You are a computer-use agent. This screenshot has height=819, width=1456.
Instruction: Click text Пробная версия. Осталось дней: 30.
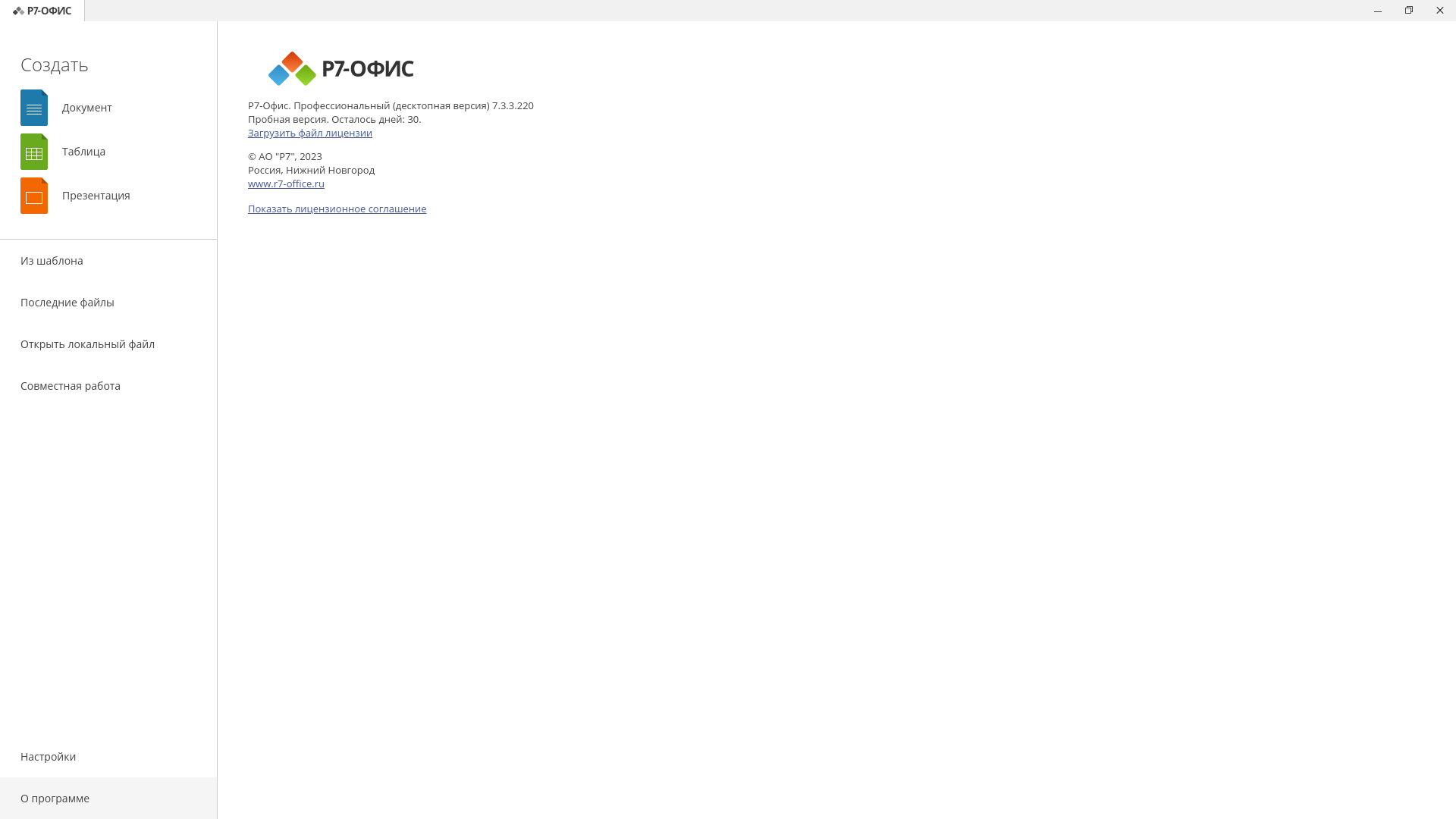tap(334, 119)
